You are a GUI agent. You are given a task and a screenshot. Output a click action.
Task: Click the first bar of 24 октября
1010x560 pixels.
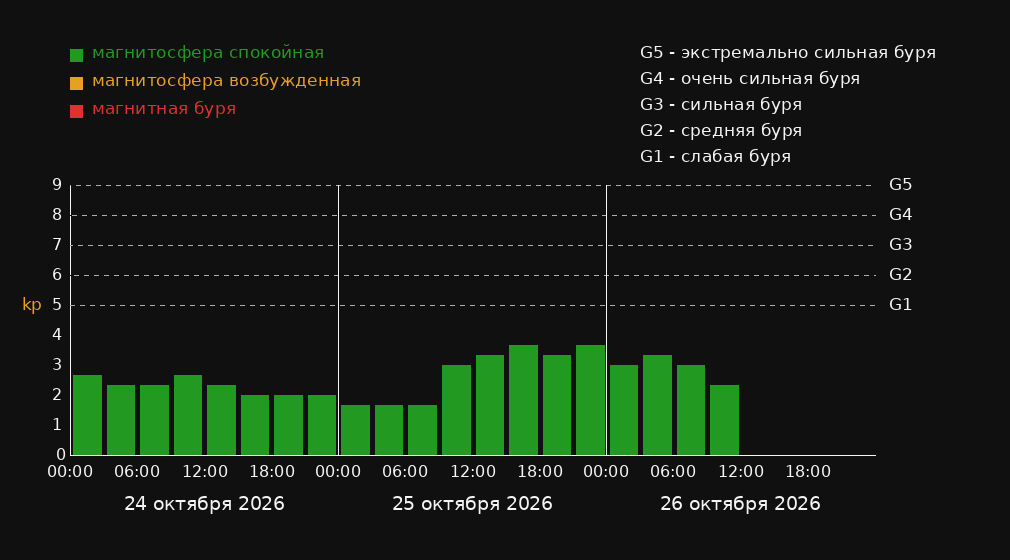coord(88,415)
